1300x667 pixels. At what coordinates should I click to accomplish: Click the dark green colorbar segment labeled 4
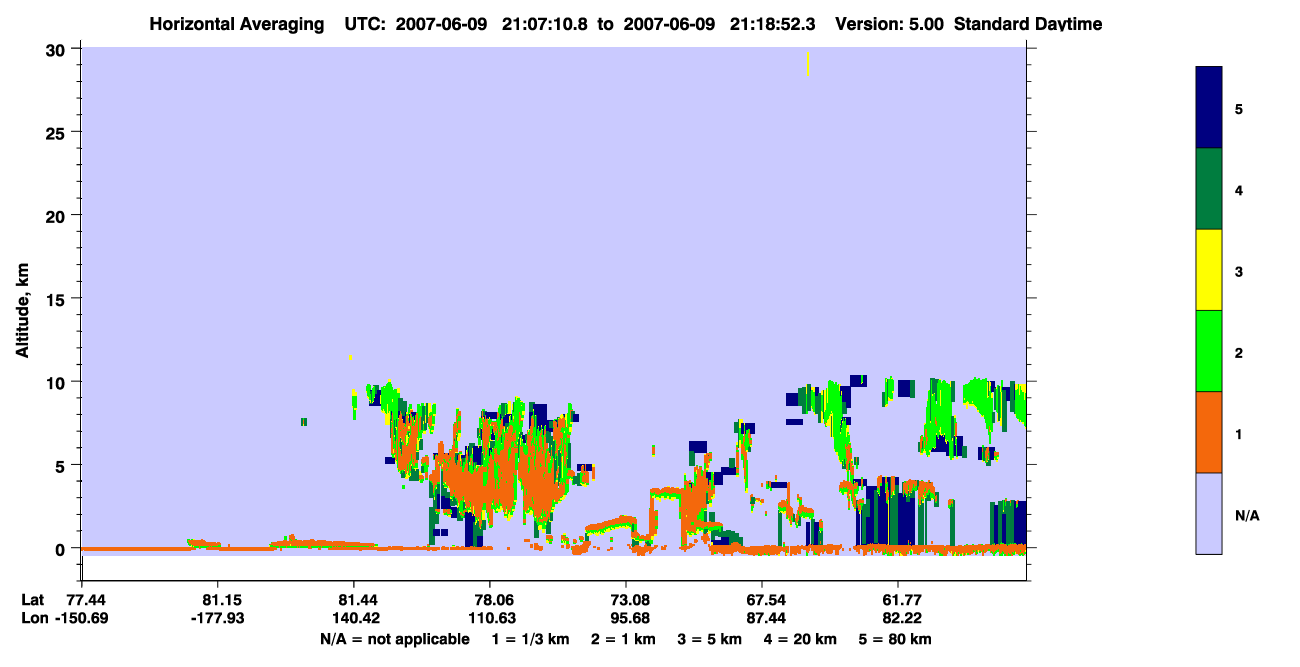(x=1209, y=189)
